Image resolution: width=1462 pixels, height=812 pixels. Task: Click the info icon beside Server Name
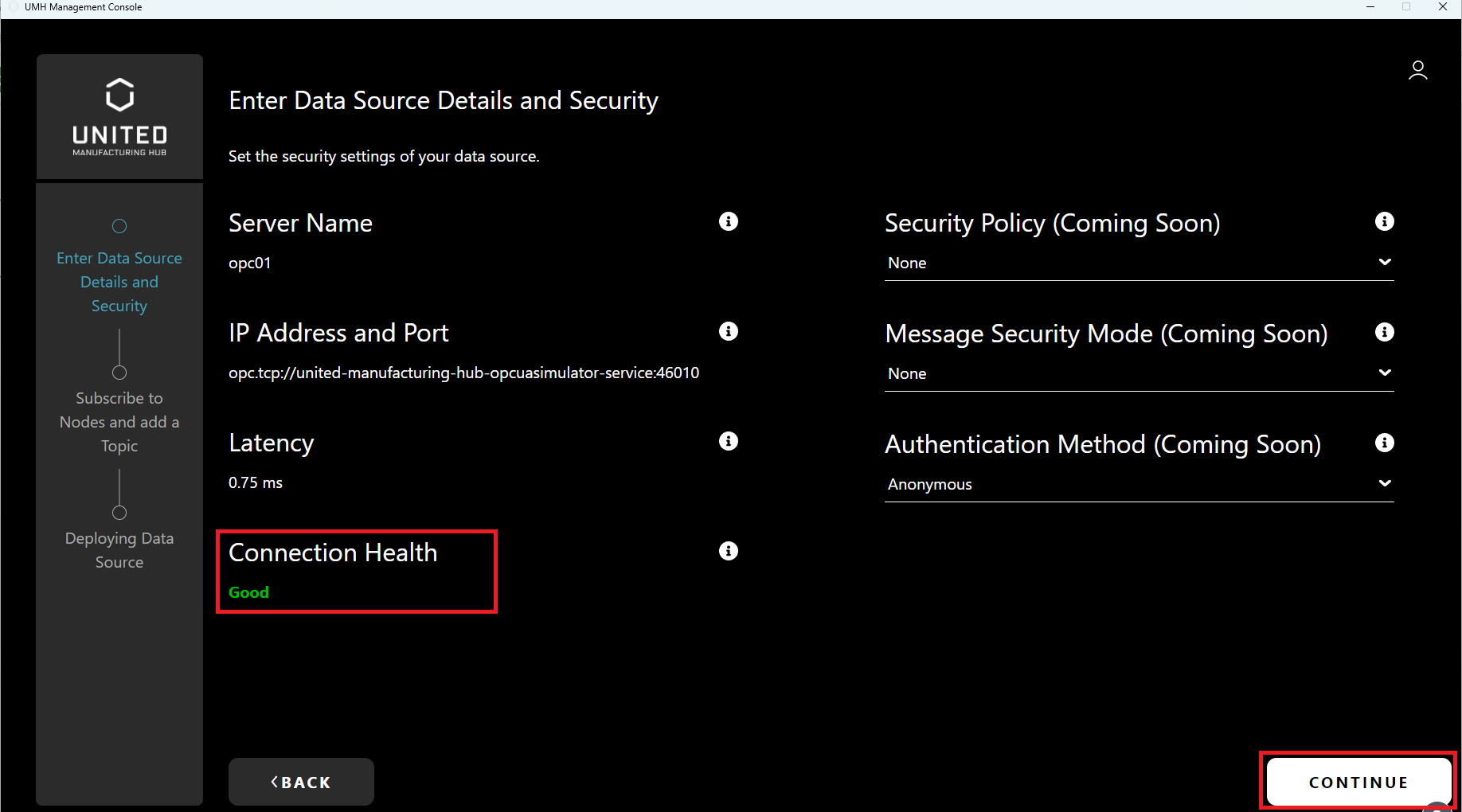click(728, 221)
